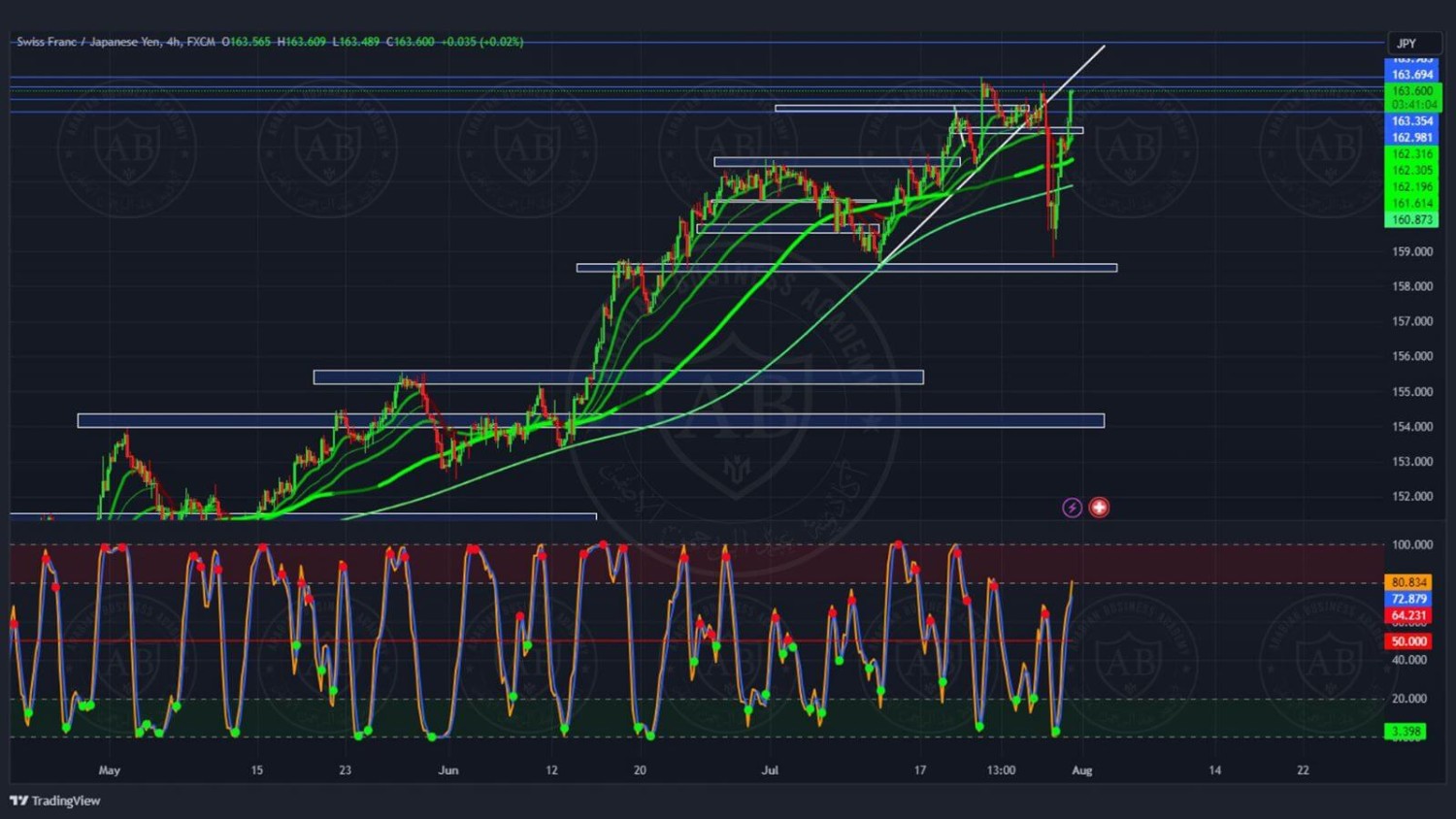Click the 17 date label on time axis
The width and height of the screenshot is (1456, 819).
(920, 770)
